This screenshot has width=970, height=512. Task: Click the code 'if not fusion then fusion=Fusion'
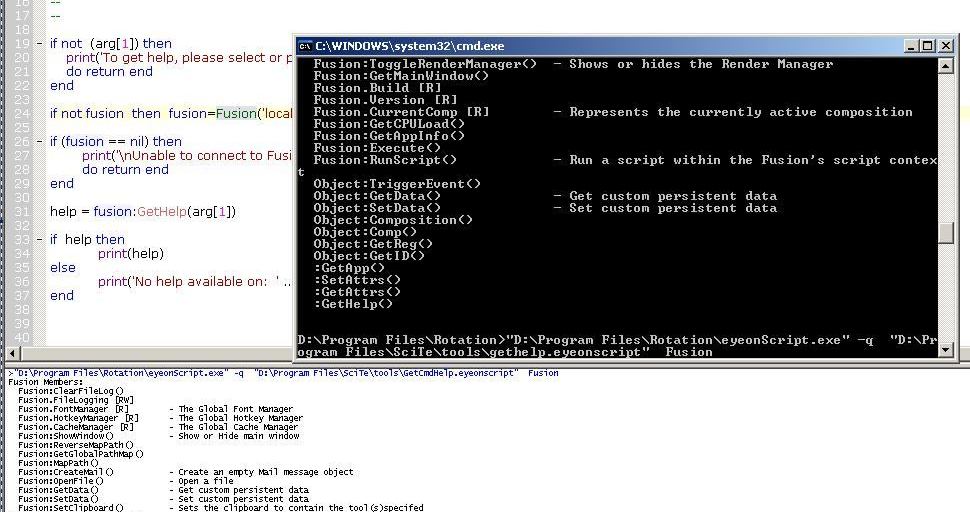(153, 114)
